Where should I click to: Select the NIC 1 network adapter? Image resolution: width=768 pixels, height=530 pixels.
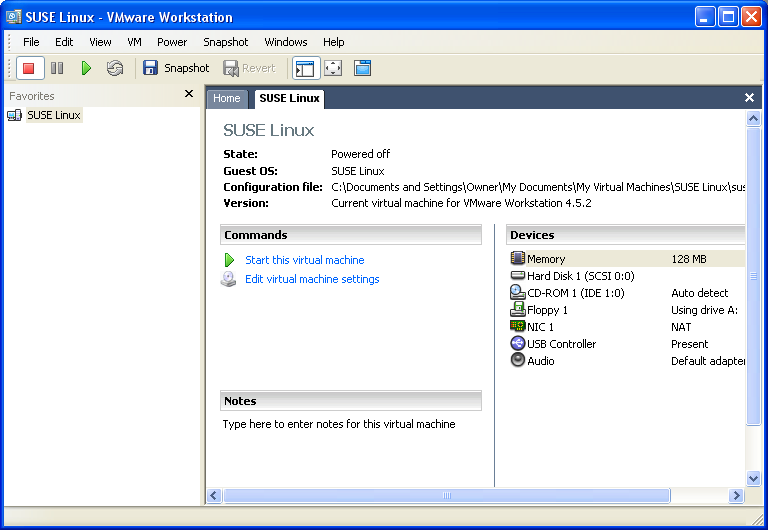tap(540, 327)
